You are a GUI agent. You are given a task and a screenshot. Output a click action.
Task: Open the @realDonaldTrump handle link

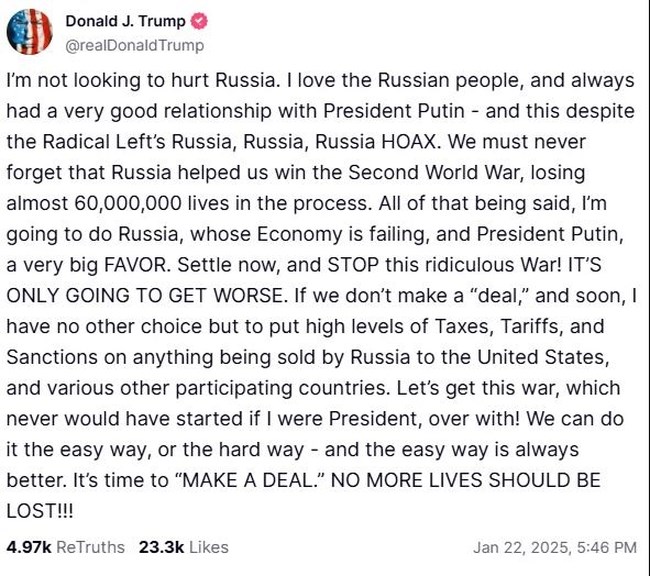pyautogui.click(x=134, y=45)
